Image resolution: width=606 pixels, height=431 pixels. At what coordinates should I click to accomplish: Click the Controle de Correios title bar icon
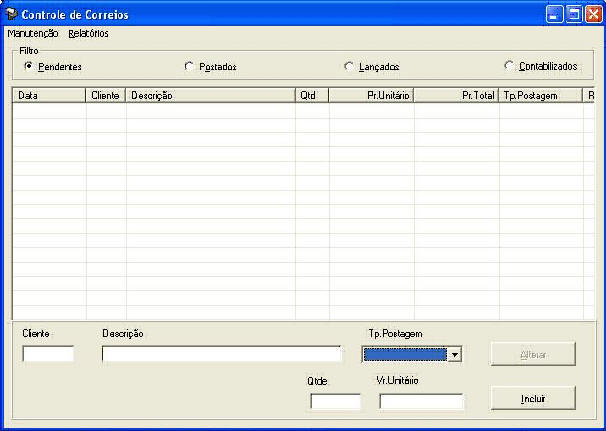coord(12,15)
